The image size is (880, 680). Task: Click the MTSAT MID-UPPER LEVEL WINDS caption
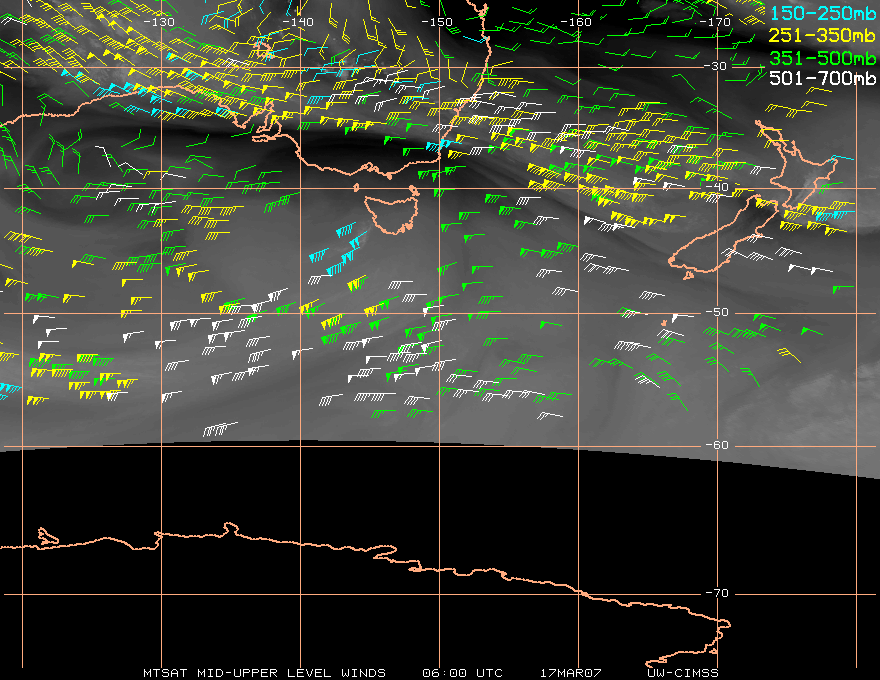(264, 673)
